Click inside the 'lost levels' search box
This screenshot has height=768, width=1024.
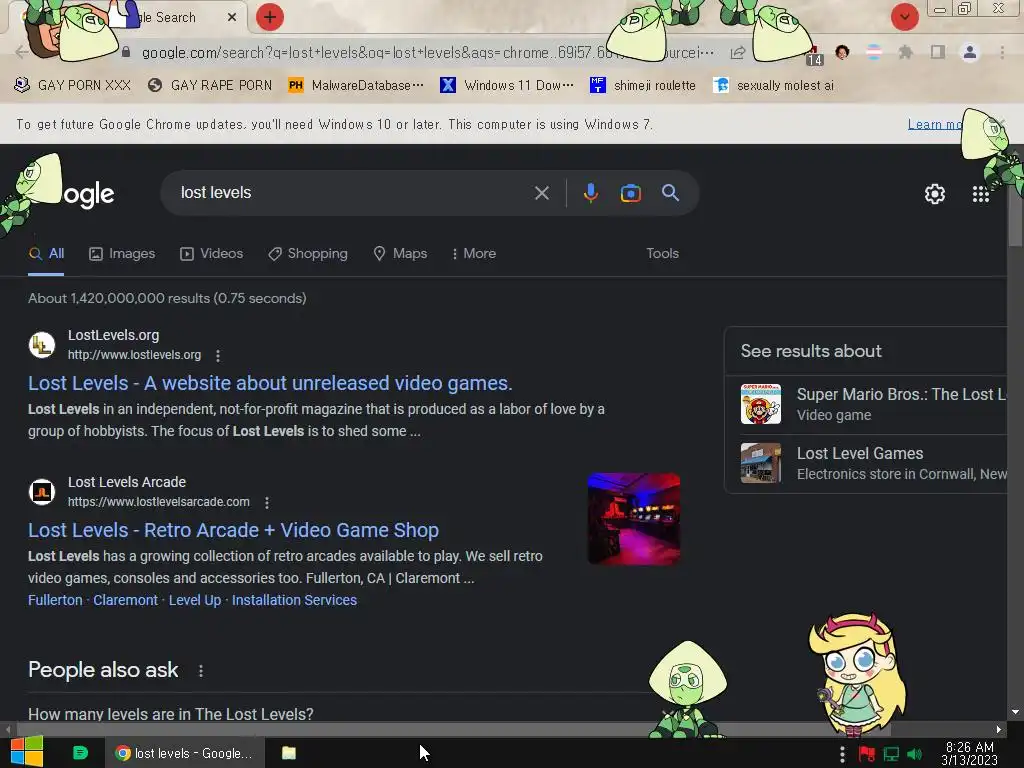coord(353,193)
